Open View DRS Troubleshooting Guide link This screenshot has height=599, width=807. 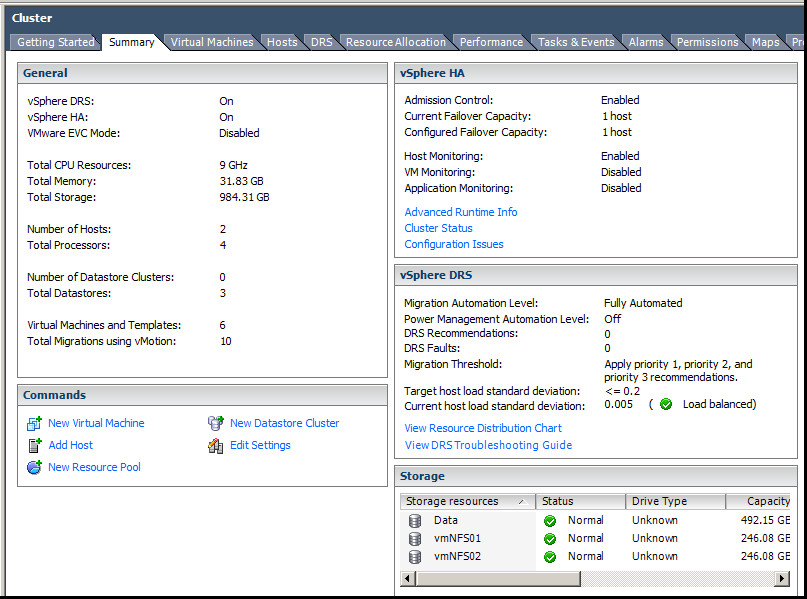click(x=488, y=445)
